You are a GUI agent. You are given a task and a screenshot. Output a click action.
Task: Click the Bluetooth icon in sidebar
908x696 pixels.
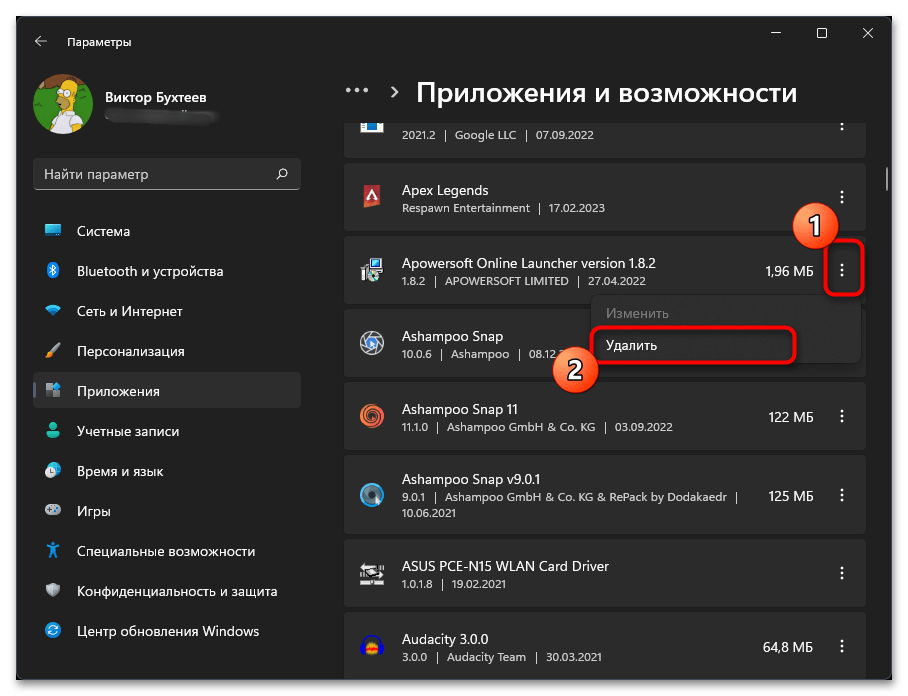click(x=53, y=270)
